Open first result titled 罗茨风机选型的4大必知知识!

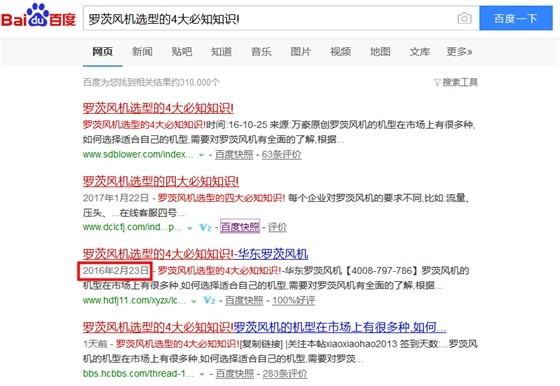(x=158, y=108)
